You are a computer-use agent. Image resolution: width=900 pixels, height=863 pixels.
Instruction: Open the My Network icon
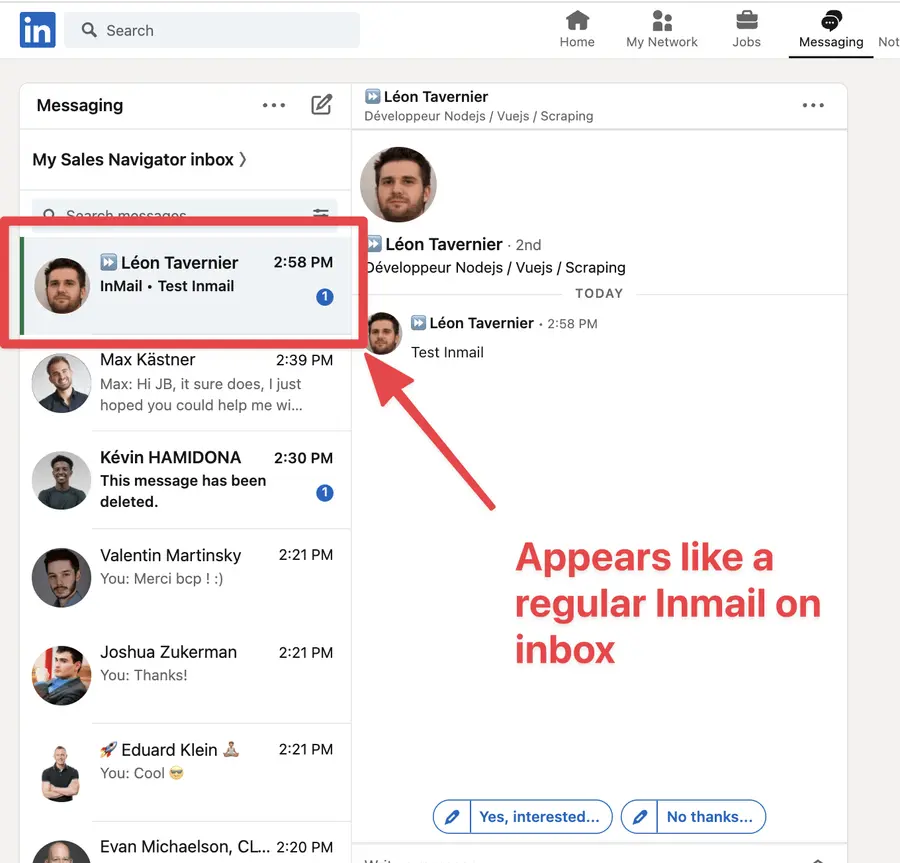(661, 22)
